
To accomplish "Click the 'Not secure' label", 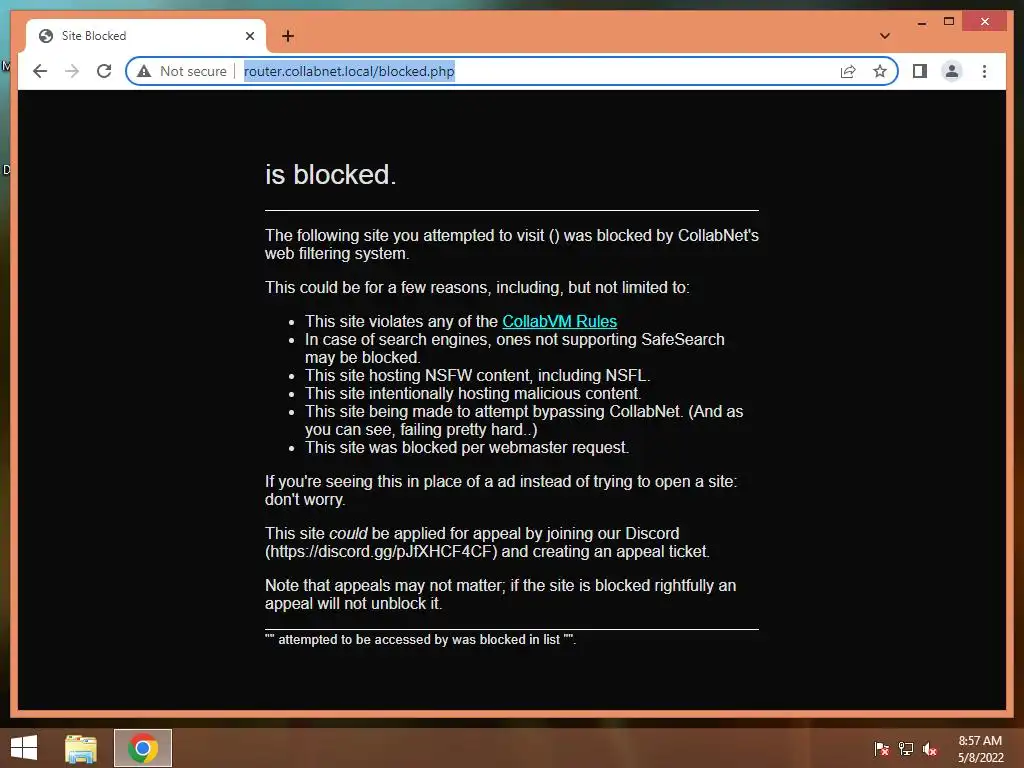I will [193, 71].
